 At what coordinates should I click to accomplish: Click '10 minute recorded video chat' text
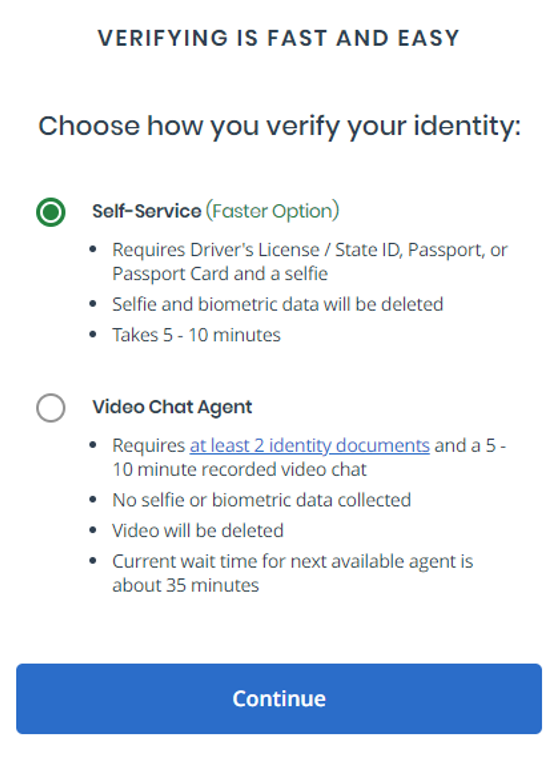point(240,469)
